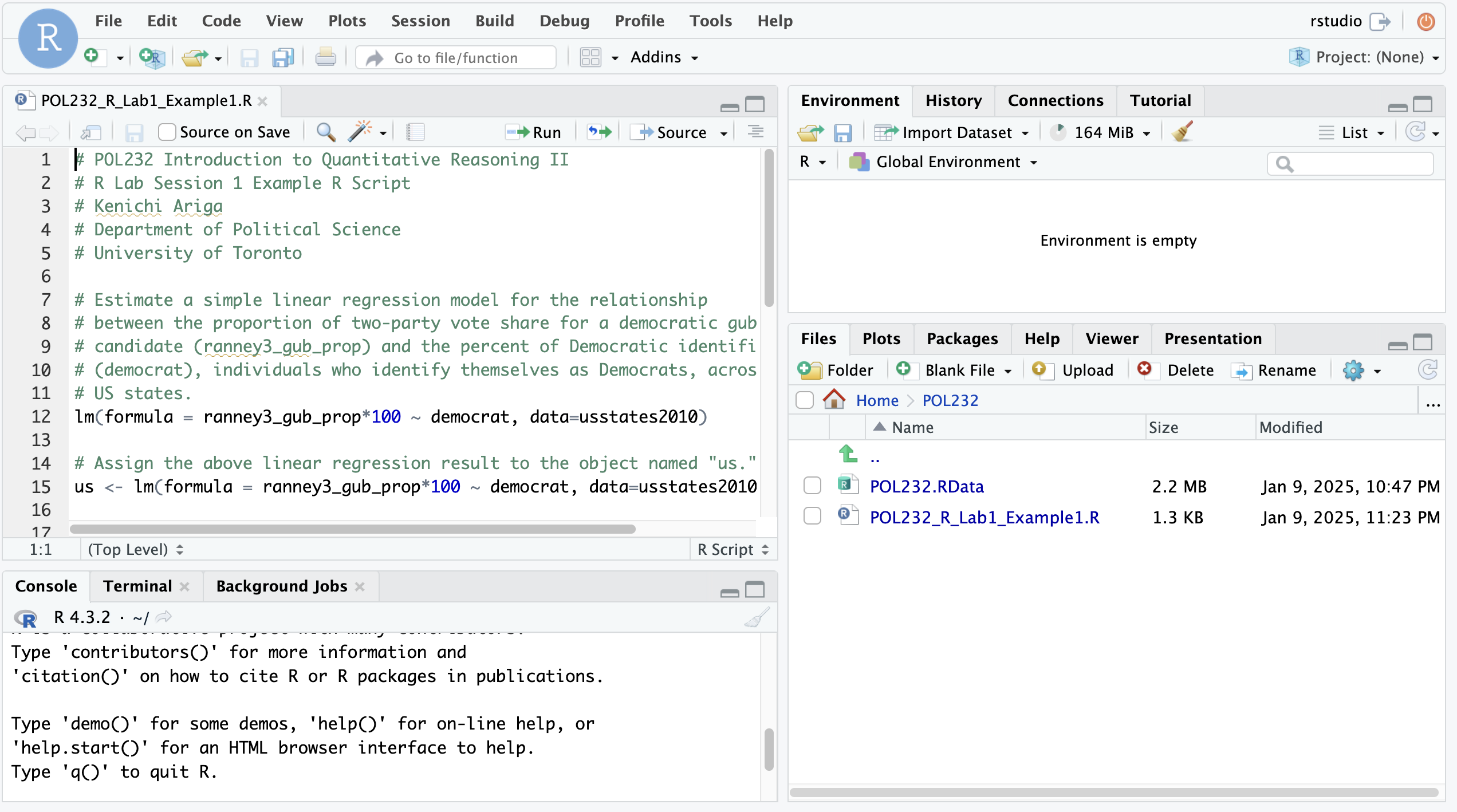Check the box next to POL232.RData
The height and width of the screenshot is (812, 1457).
tap(812, 486)
